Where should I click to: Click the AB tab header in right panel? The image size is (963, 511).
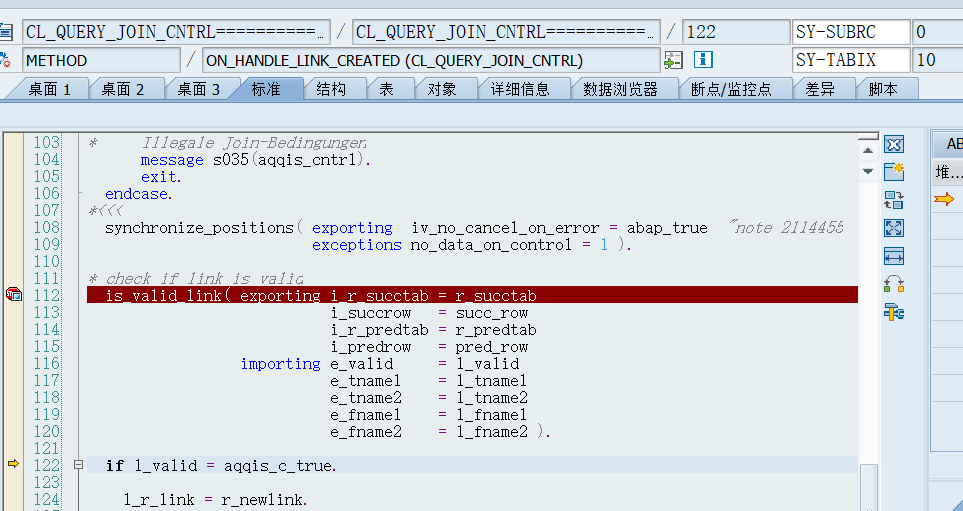coord(948,144)
